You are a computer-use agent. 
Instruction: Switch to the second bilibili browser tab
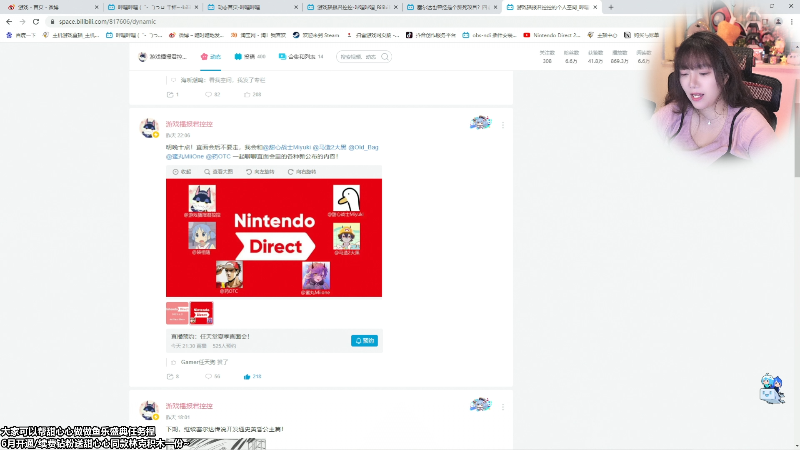pyautogui.click(x=151, y=7)
